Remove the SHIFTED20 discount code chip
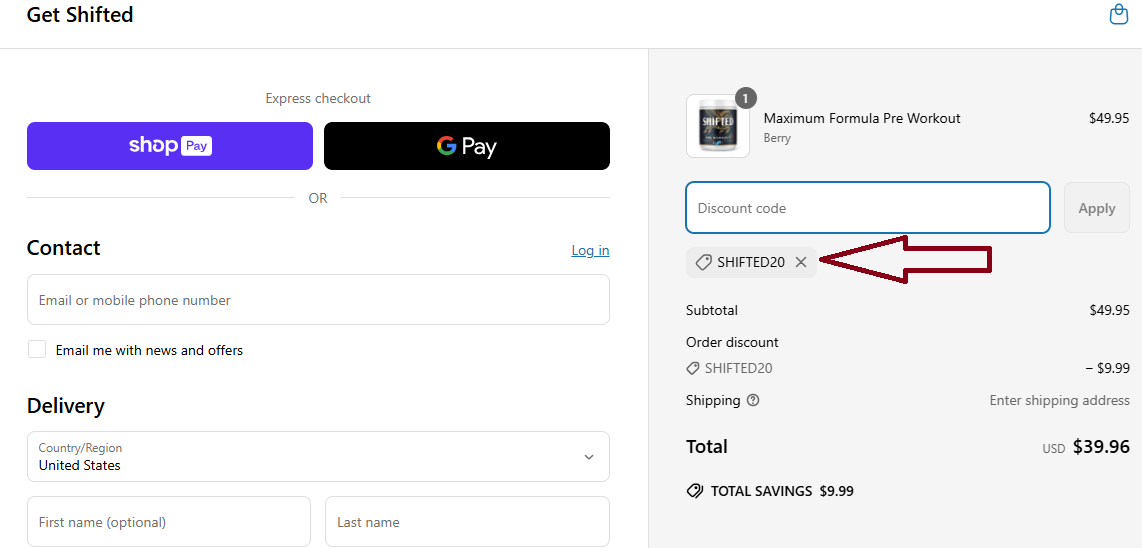Image resolution: width=1142 pixels, height=548 pixels. tap(801, 262)
